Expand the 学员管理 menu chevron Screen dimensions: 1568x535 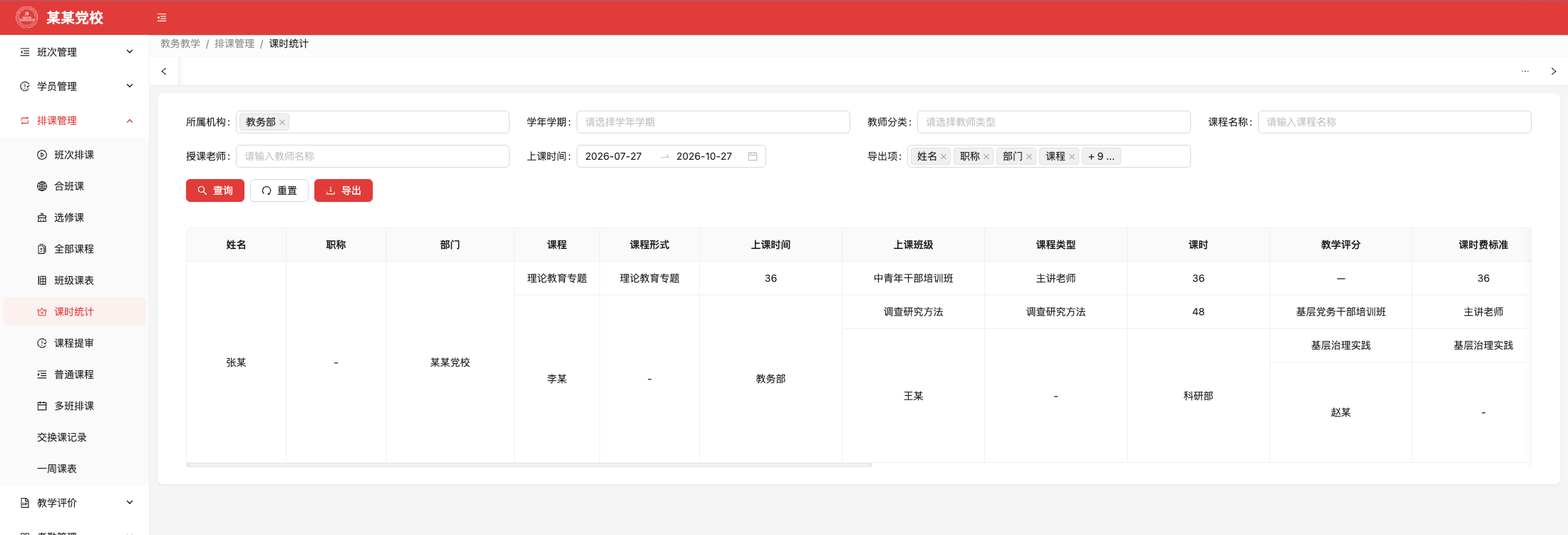[x=130, y=86]
